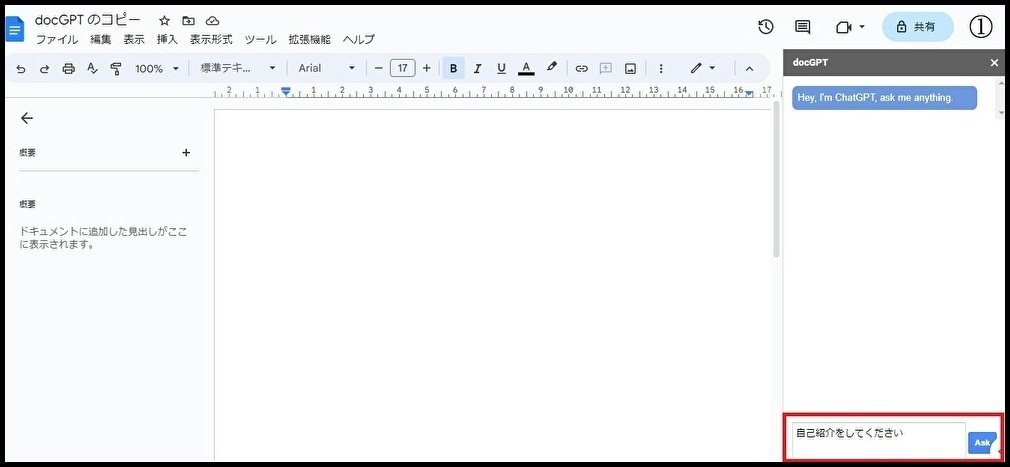This screenshot has height=467, width=1010.
Task: Toggle underline formatting
Action: pyautogui.click(x=502, y=68)
